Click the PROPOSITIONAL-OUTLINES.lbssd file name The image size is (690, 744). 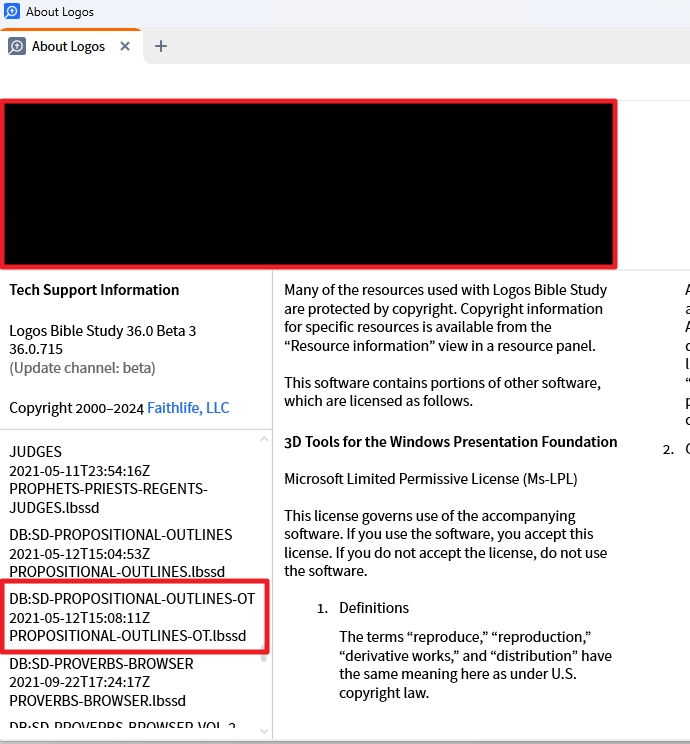click(x=117, y=571)
